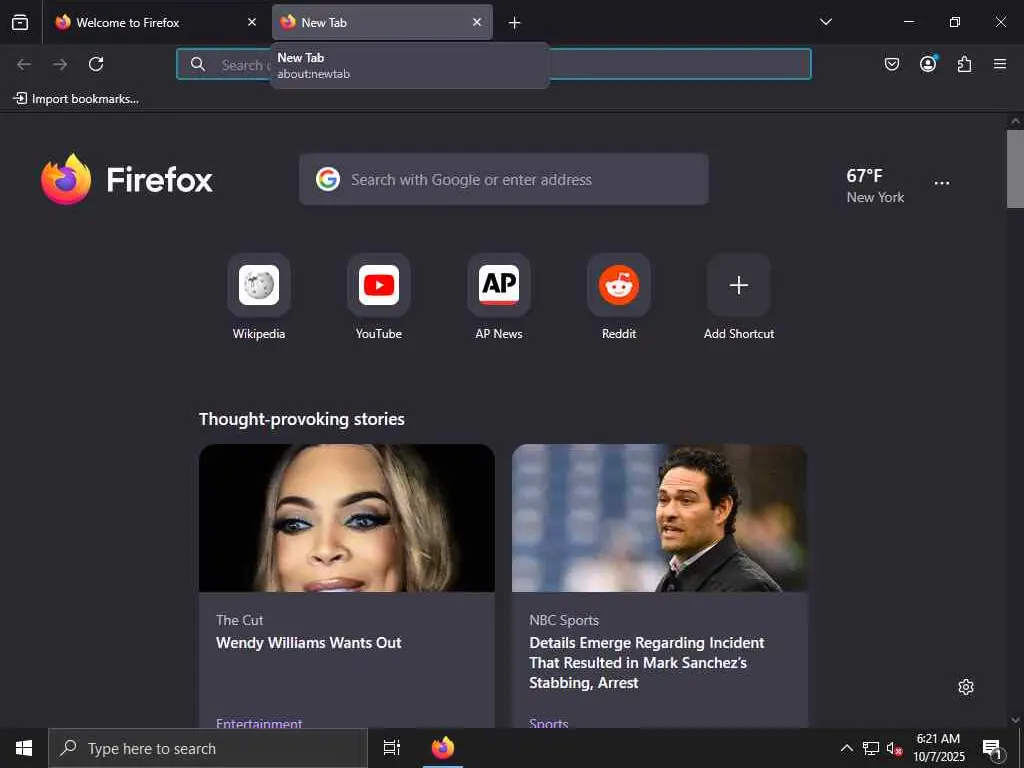The image size is (1024, 768).
Task: Open Mark Sanchez story thumbnail image
Action: pyautogui.click(x=660, y=518)
